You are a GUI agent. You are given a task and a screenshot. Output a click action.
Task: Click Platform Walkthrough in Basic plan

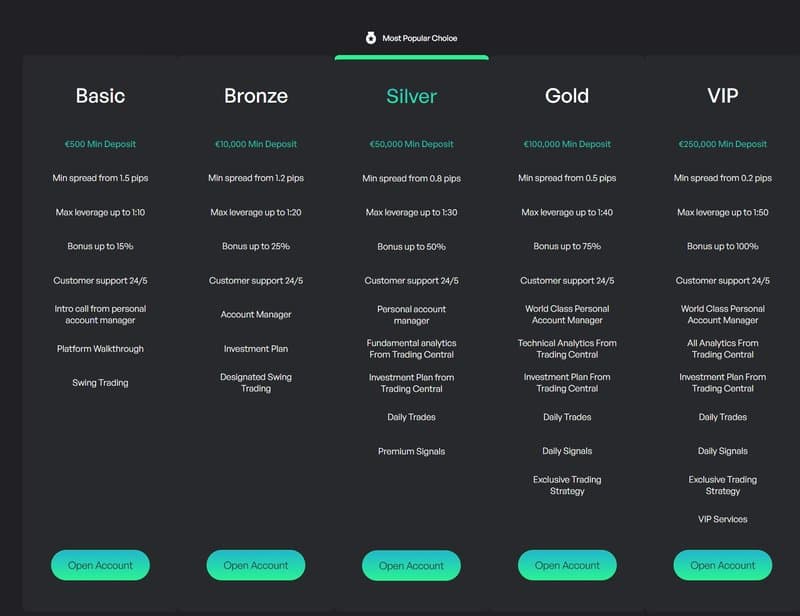[x=101, y=349]
